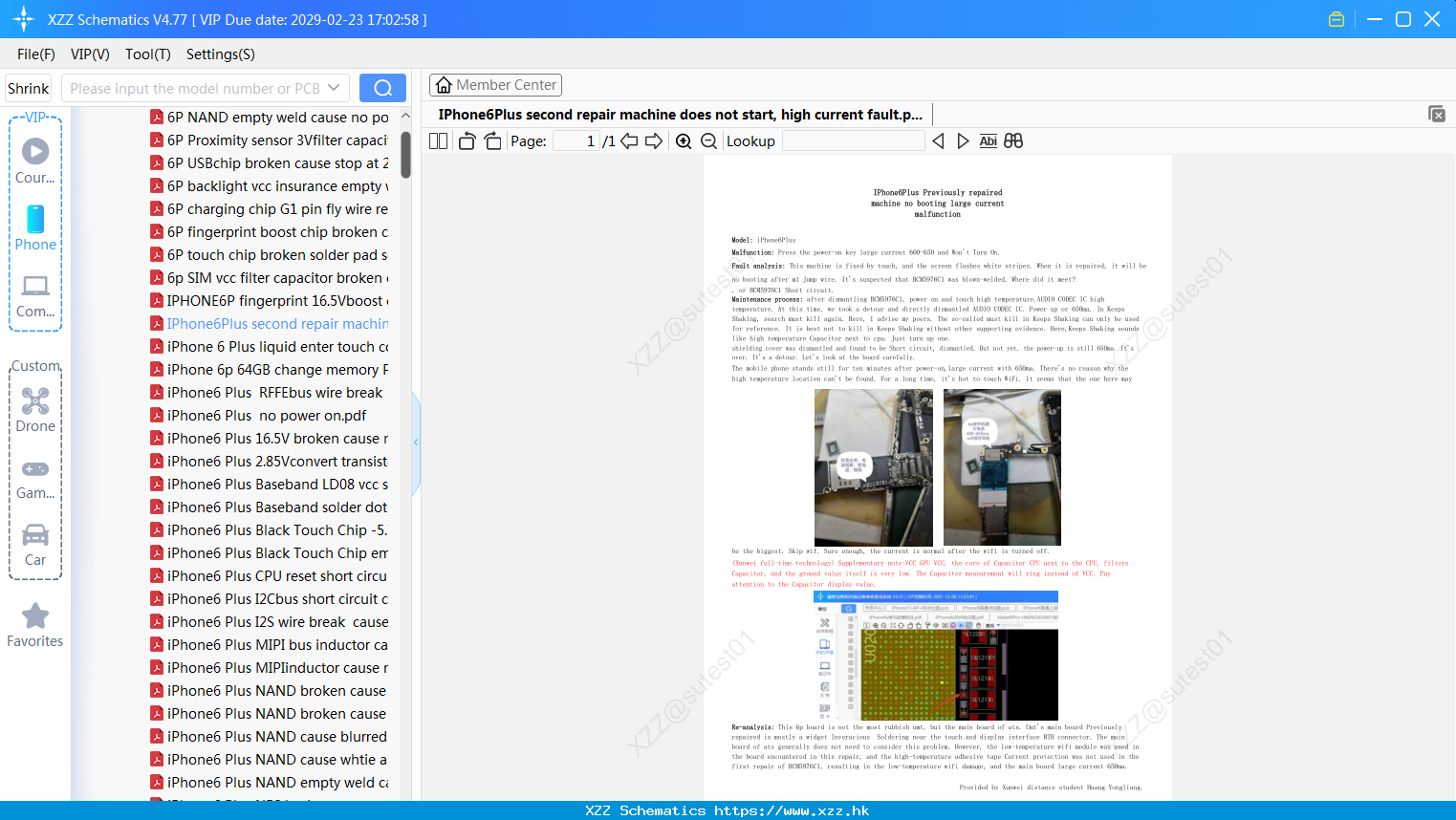The image size is (1456, 820).
Task: Open the Favorites star icon
Action: pos(35,626)
